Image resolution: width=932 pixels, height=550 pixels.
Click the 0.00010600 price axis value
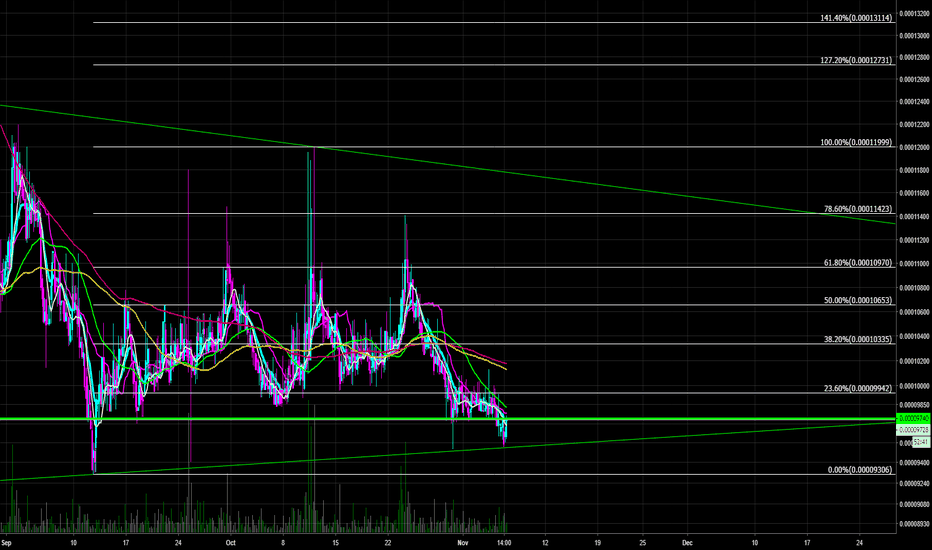pos(914,312)
